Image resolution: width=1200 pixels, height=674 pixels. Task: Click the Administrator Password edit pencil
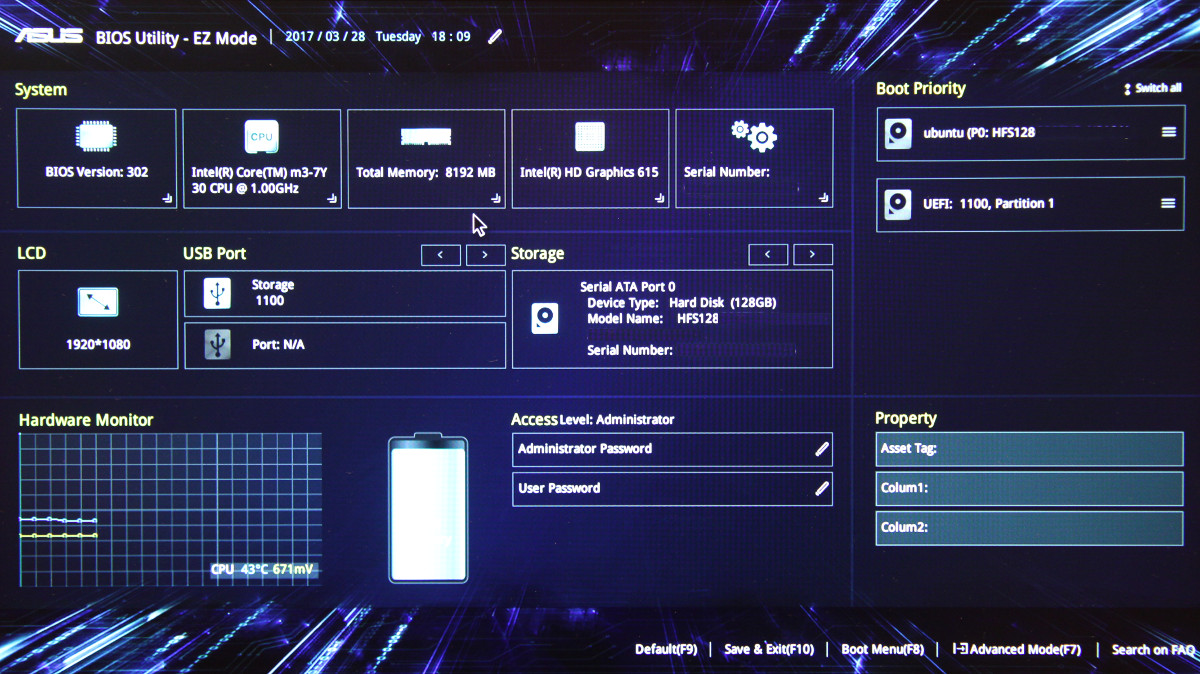[822, 449]
